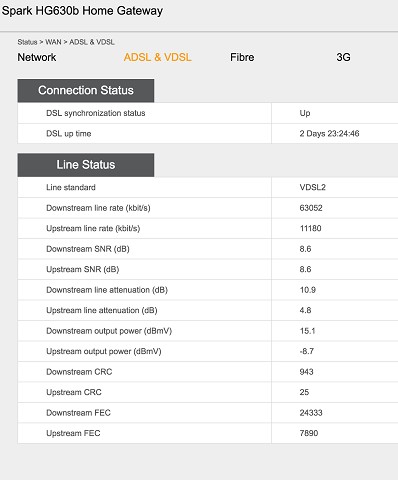
Task: Select Downstream output power (dBmV) label
Action: (x=109, y=331)
